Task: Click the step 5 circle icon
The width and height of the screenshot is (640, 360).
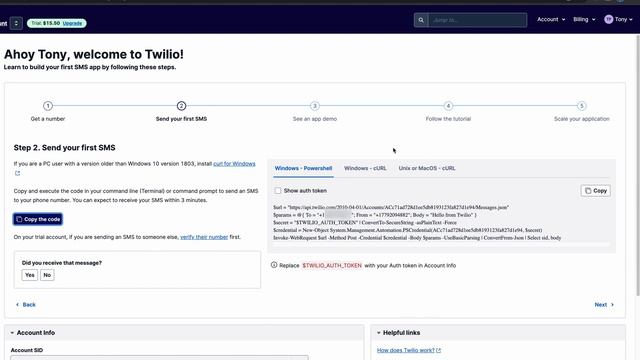Action: (582, 106)
